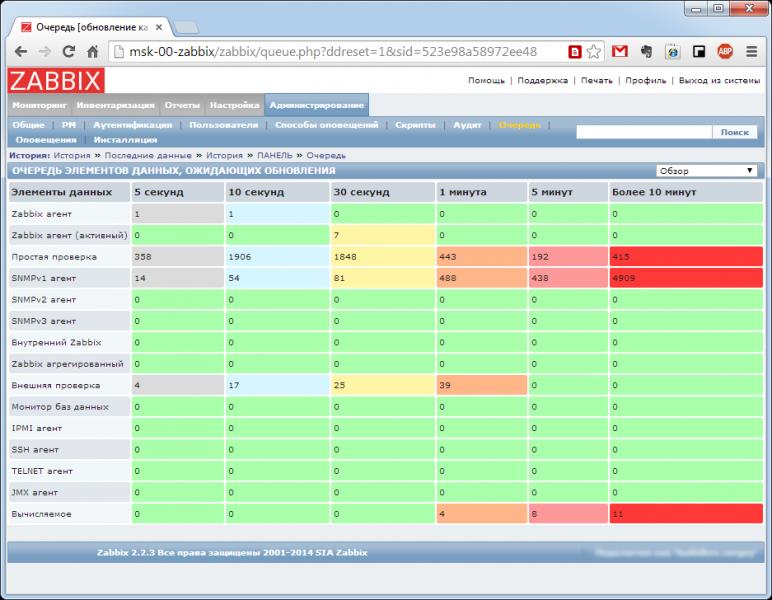Click the Поддержка link
This screenshot has height=600, width=772.
coord(543,80)
